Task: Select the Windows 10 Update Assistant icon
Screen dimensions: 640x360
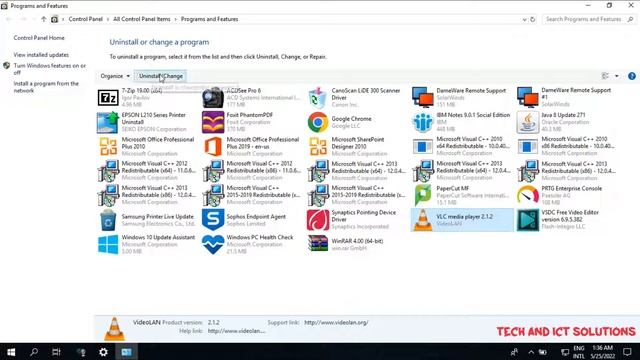Action: pos(108,244)
